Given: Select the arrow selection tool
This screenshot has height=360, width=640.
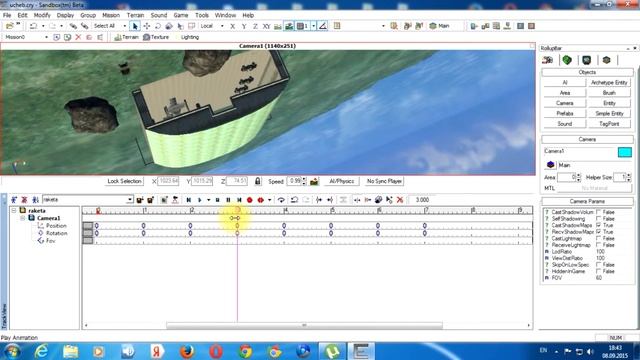Looking at the screenshot, I should (135, 26).
